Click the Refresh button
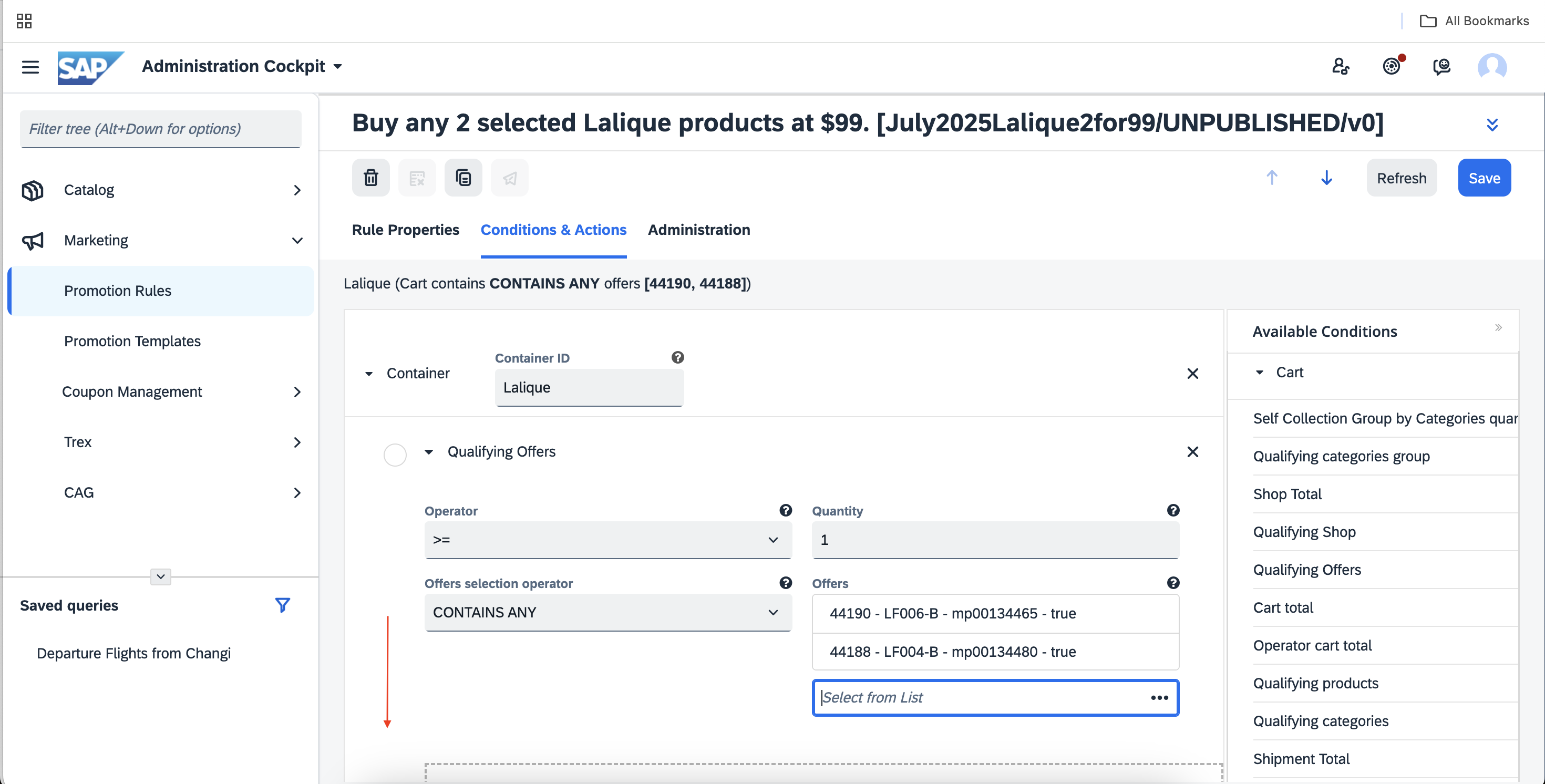This screenshot has height=784, width=1545. [x=1402, y=178]
